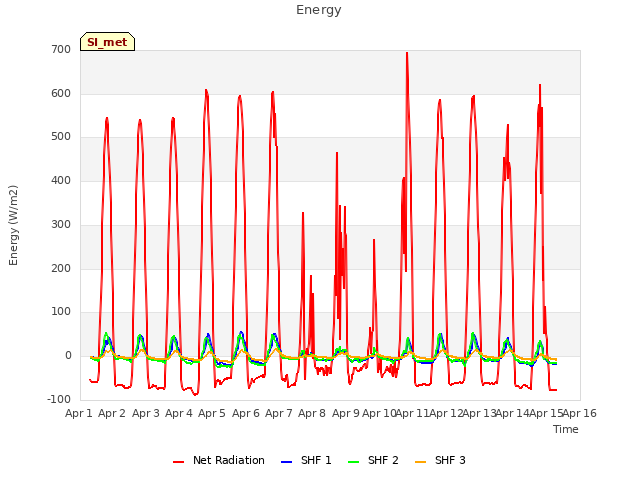Click the Apr 1 x-axis label

79,413
